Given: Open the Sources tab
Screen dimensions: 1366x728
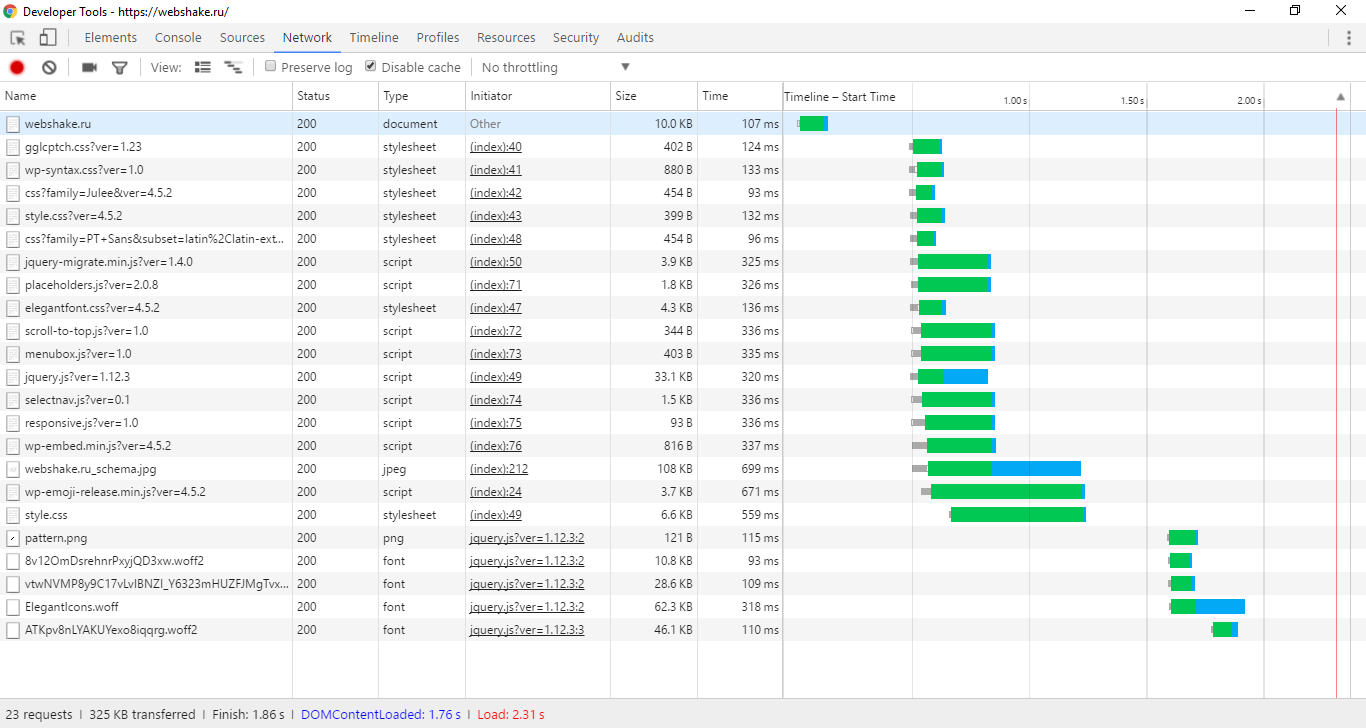Looking at the screenshot, I should pyautogui.click(x=243, y=38).
